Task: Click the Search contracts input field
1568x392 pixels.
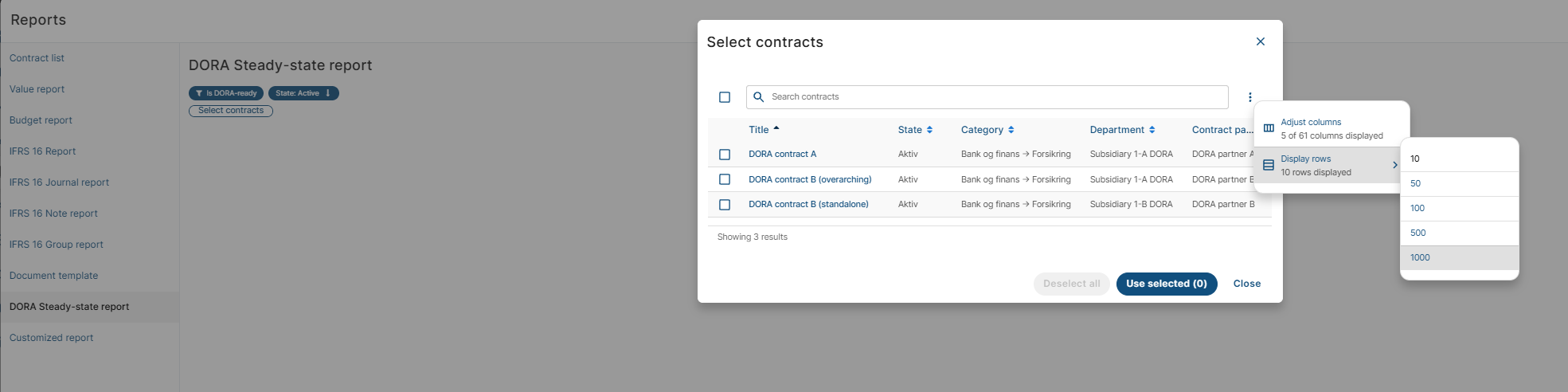Action: [987, 97]
